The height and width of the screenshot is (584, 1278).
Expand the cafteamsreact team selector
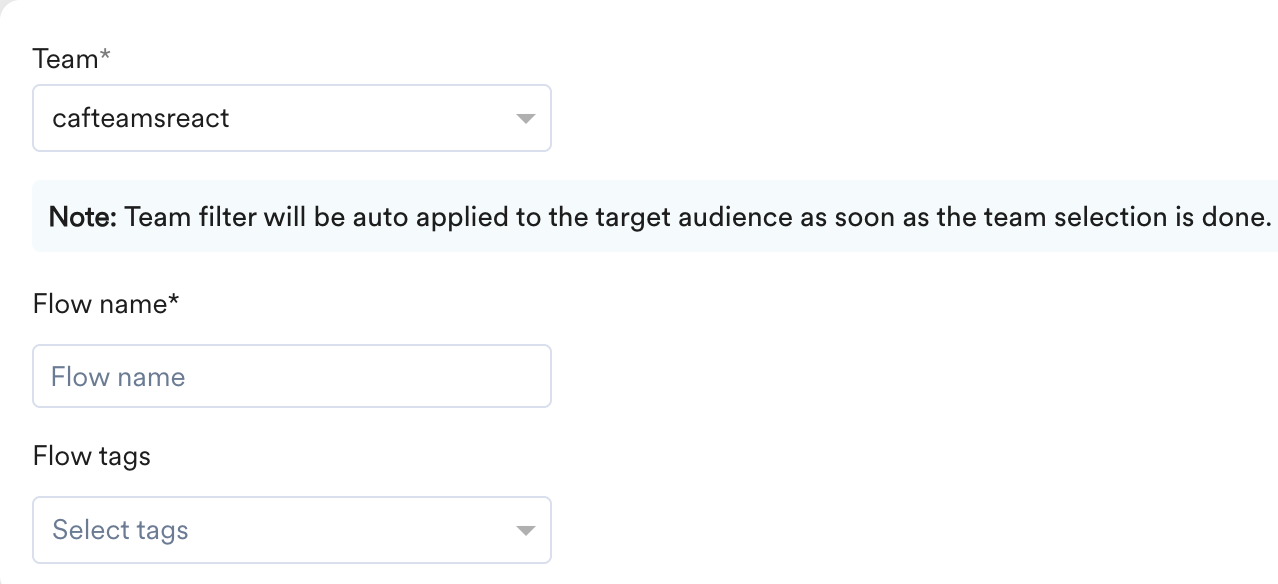[292, 118]
